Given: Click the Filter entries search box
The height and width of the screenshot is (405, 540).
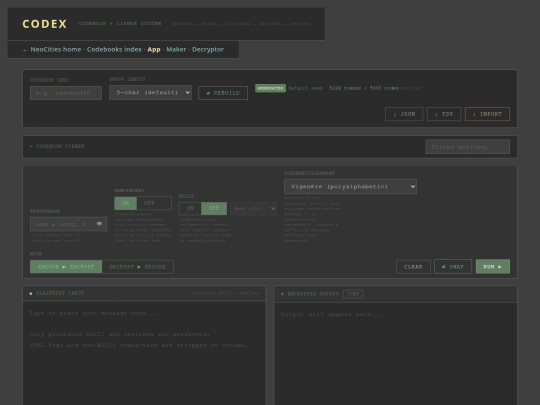Looking at the screenshot, I should pyautogui.click(x=467, y=147).
